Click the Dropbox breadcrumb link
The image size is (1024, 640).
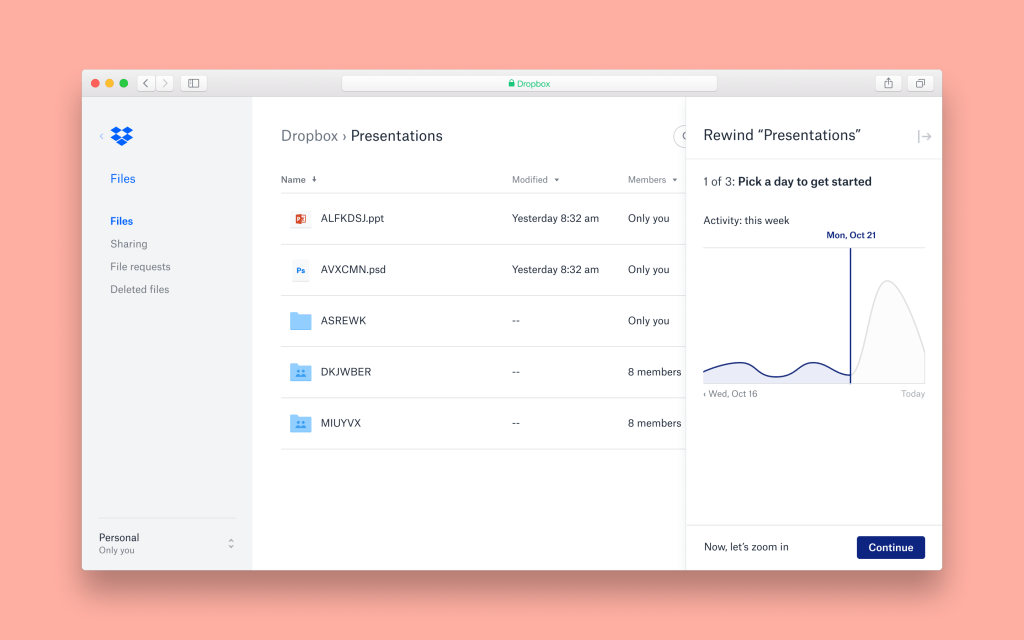pyautogui.click(x=309, y=136)
